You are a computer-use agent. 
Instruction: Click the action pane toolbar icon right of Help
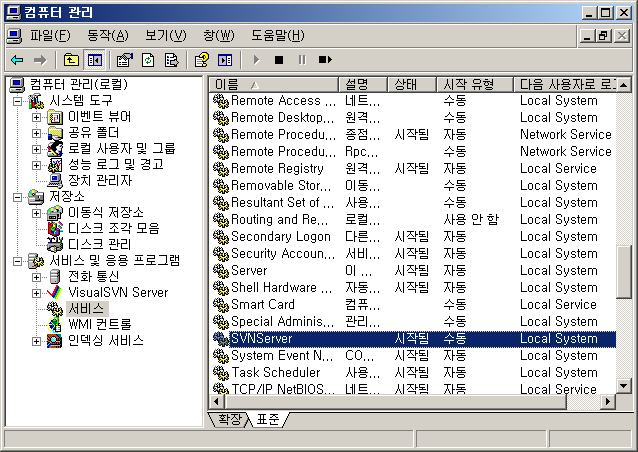point(225,61)
